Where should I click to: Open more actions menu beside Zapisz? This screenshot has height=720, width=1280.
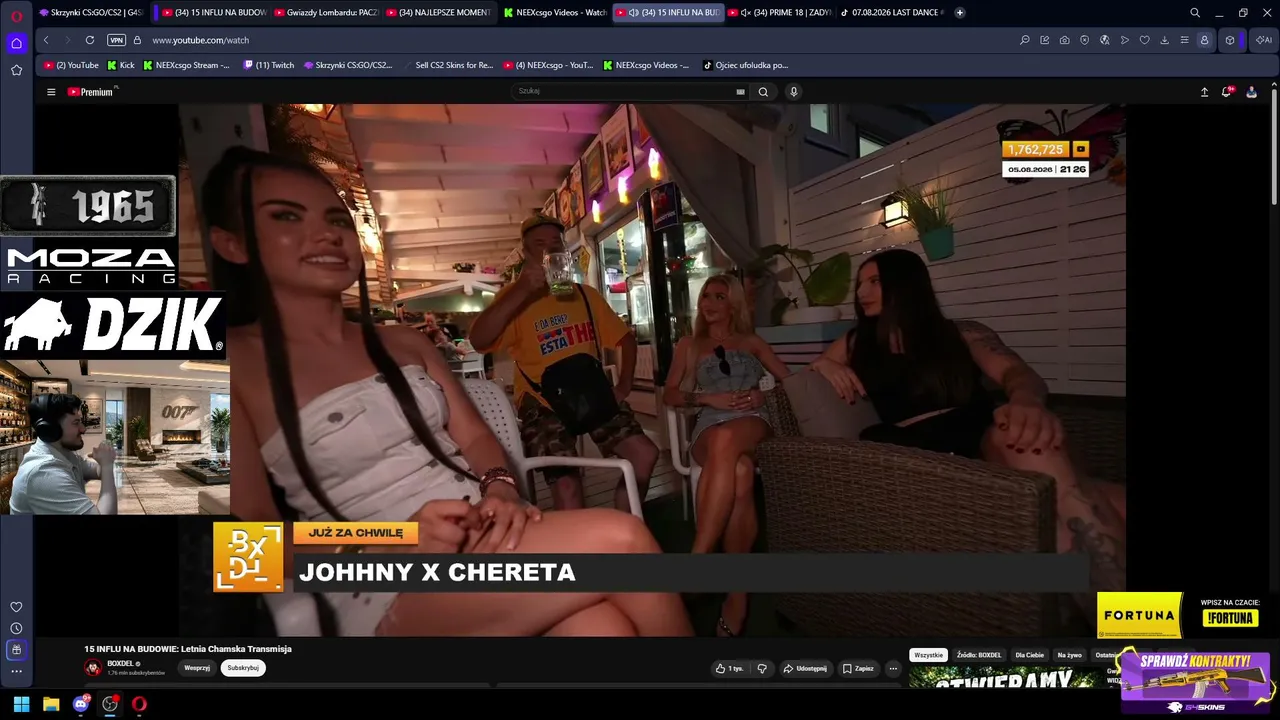pos(893,668)
